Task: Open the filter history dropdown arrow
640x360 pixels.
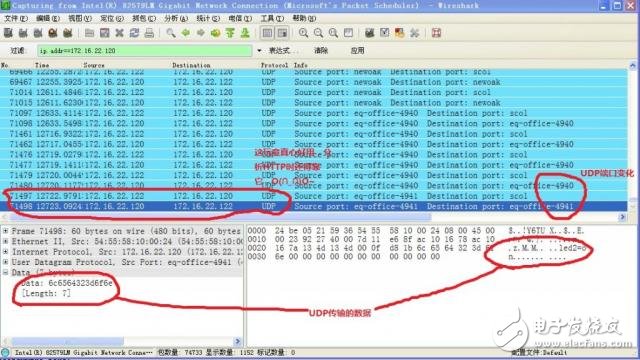Action: [259, 51]
